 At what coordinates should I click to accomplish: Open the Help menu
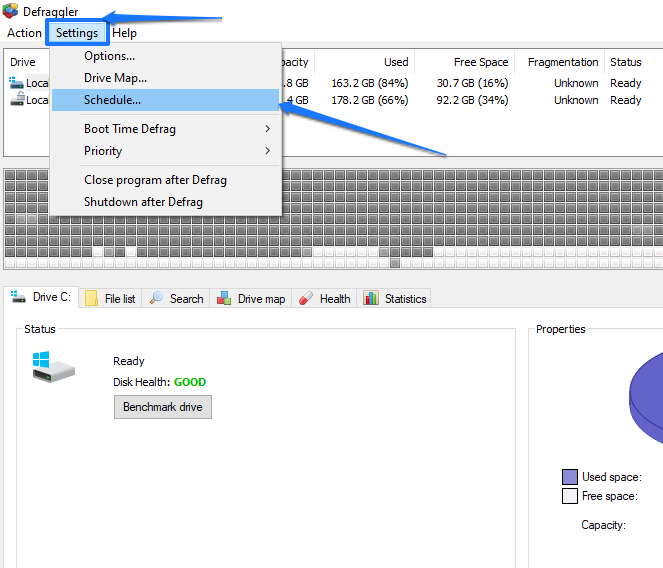pos(124,33)
